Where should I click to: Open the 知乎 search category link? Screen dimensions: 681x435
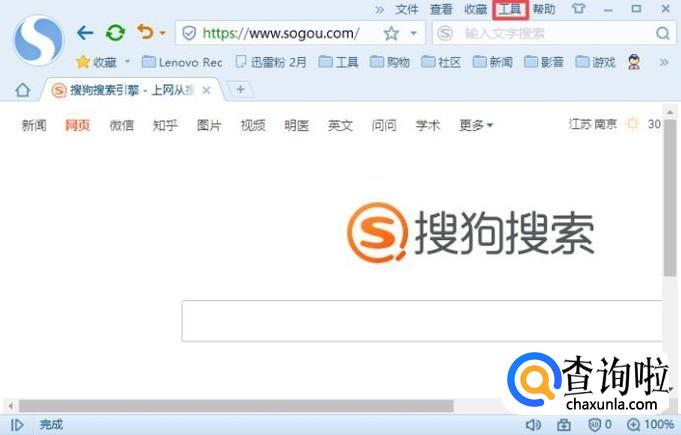[x=165, y=125]
